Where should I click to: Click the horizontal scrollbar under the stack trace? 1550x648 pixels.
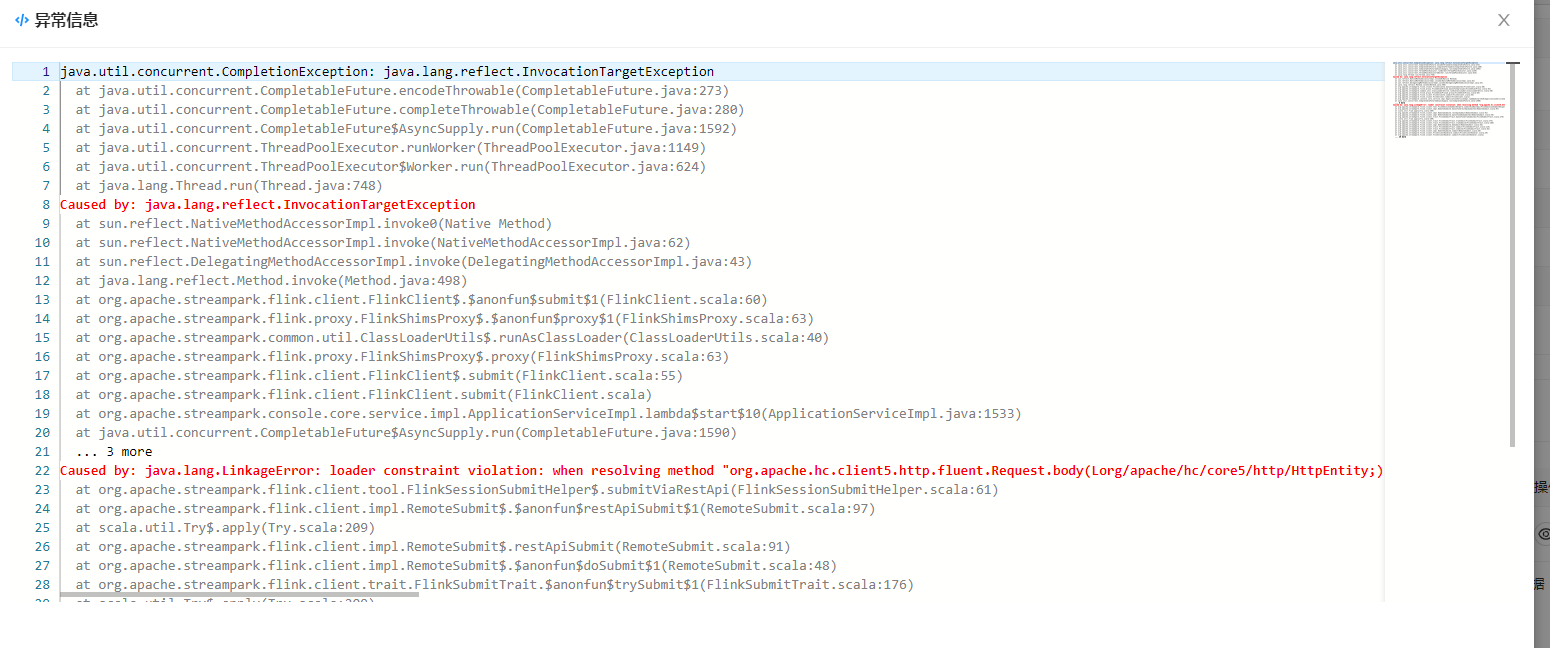(239, 594)
